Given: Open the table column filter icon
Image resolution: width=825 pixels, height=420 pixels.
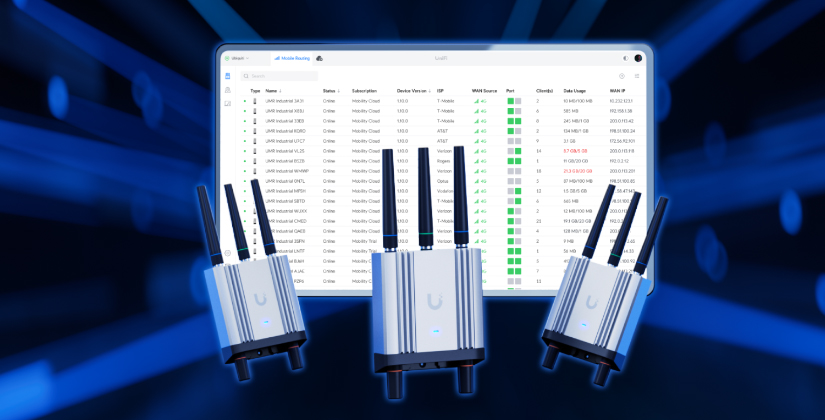Looking at the screenshot, I should tap(637, 76).
